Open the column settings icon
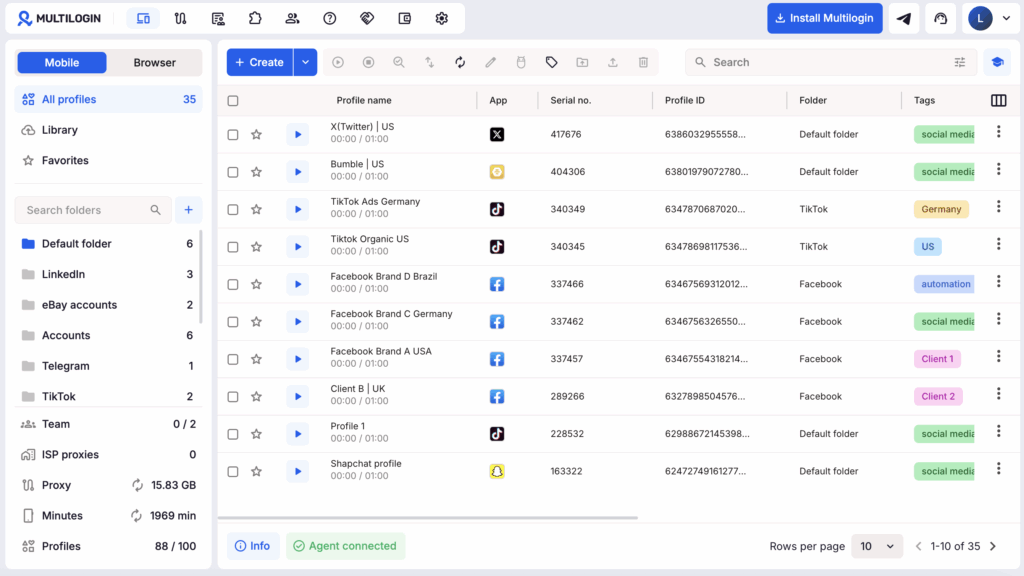 [x=999, y=101]
